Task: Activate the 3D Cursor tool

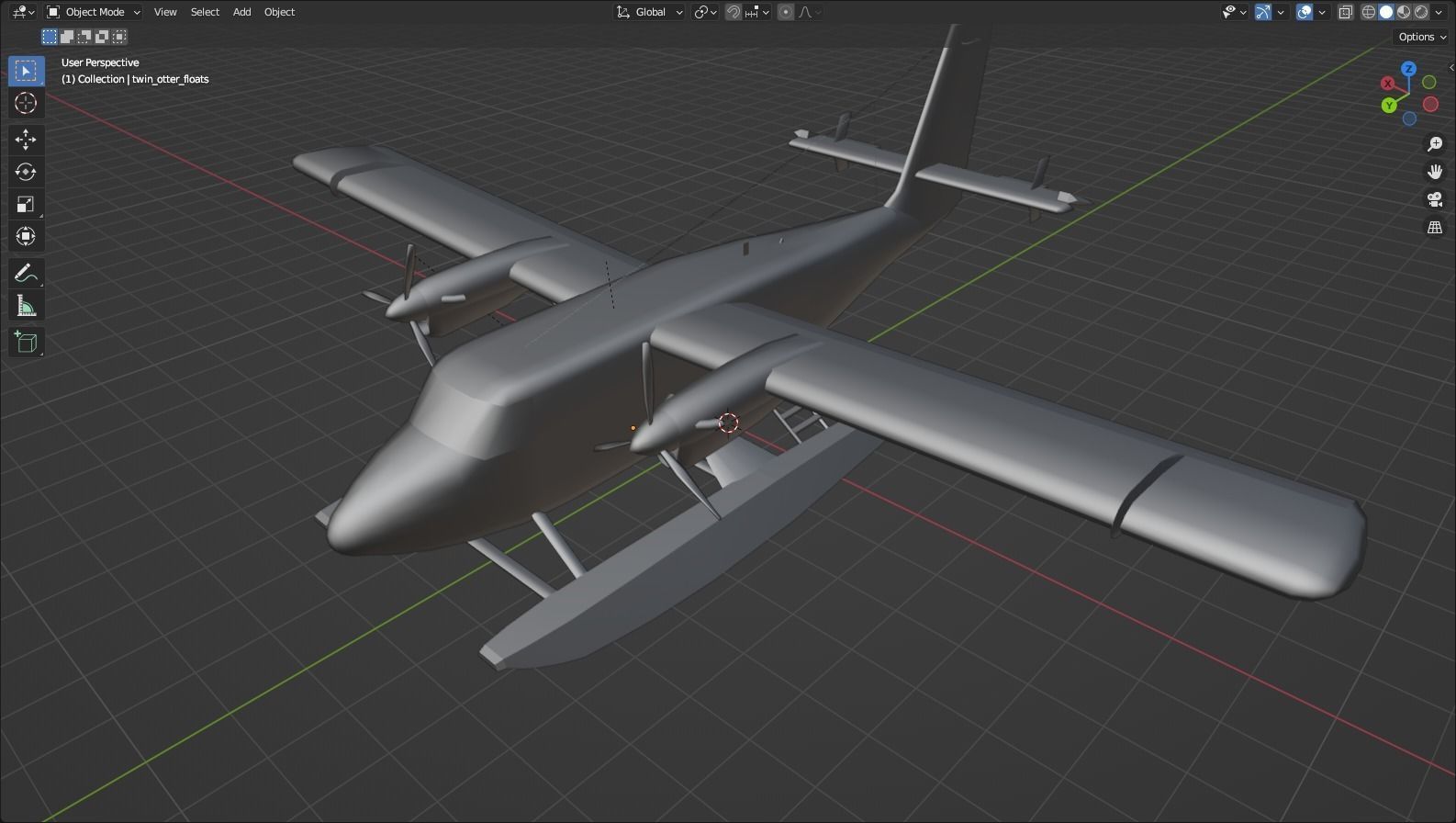Action: (x=26, y=103)
